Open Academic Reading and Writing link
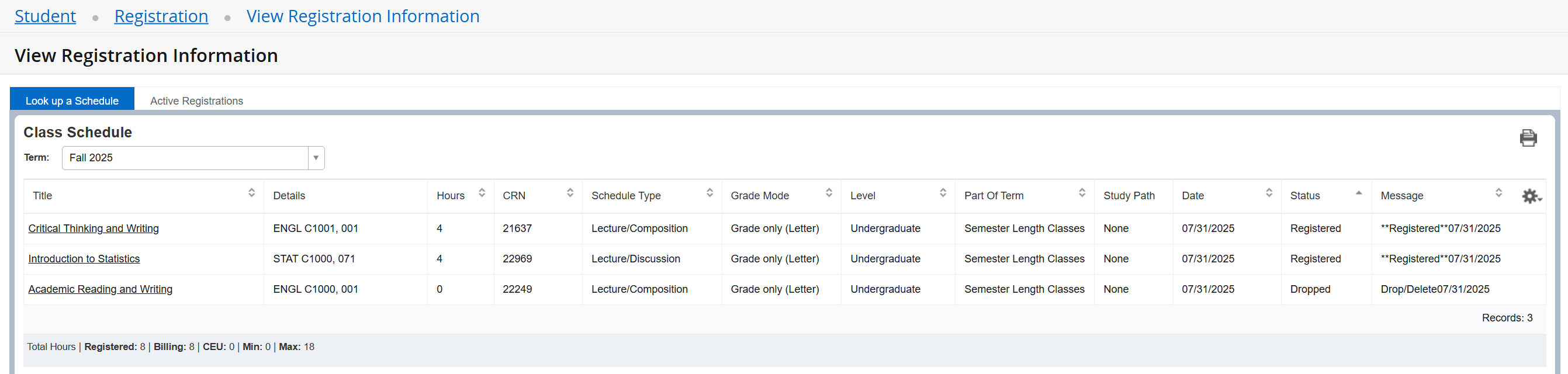The width and height of the screenshot is (1568, 374). (101, 289)
